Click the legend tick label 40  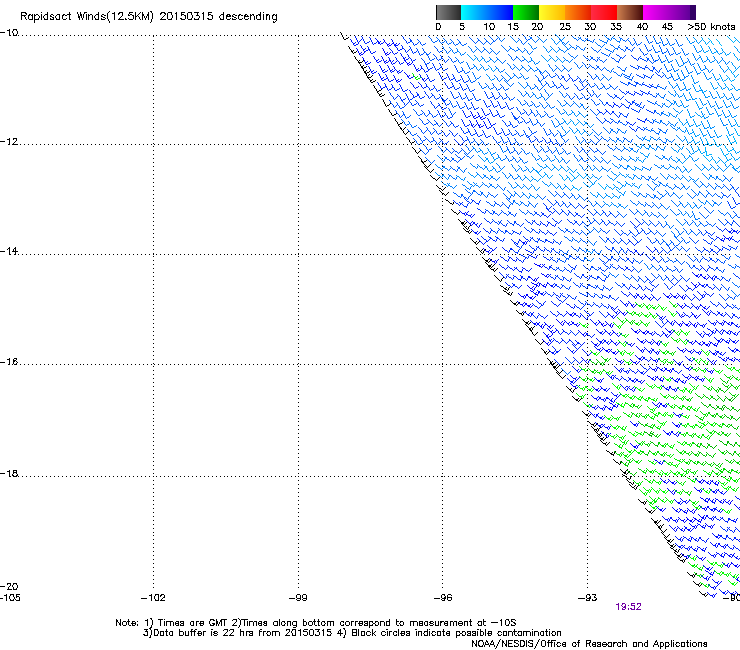pos(642,27)
